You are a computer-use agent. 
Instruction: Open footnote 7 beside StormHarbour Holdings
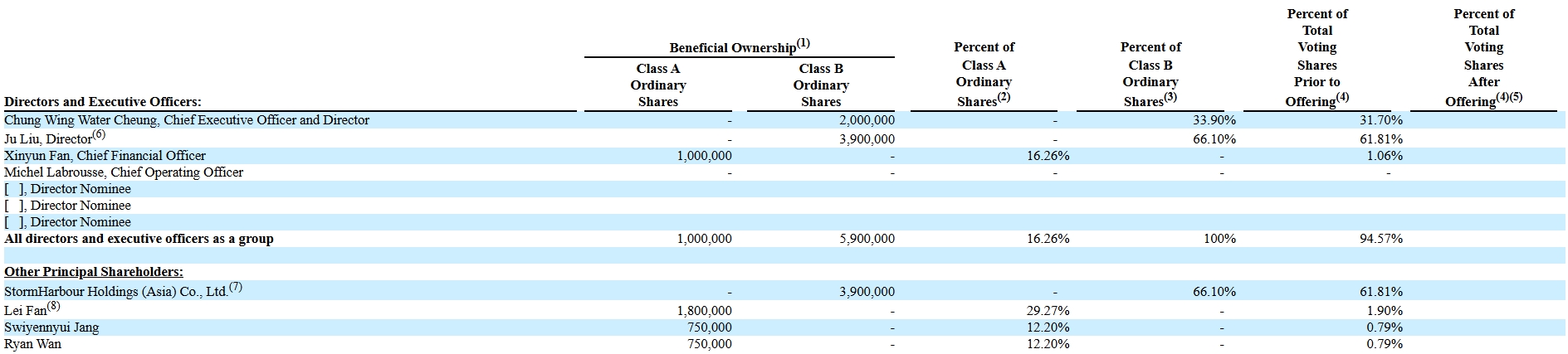click(x=235, y=287)
